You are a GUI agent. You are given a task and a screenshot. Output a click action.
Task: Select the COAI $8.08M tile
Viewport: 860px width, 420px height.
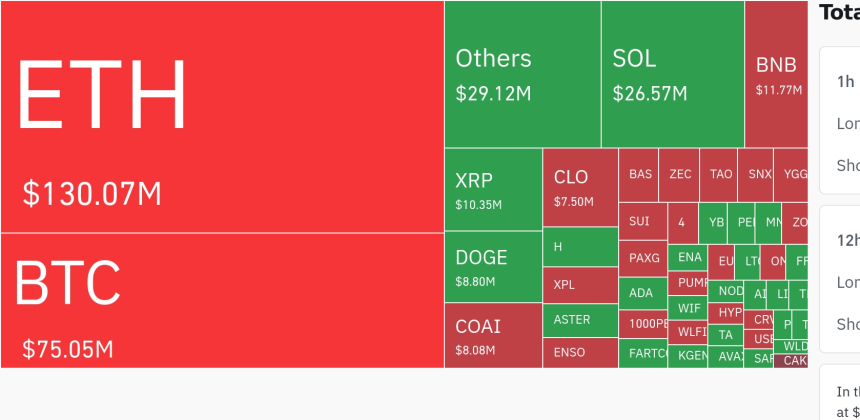click(493, 335)
